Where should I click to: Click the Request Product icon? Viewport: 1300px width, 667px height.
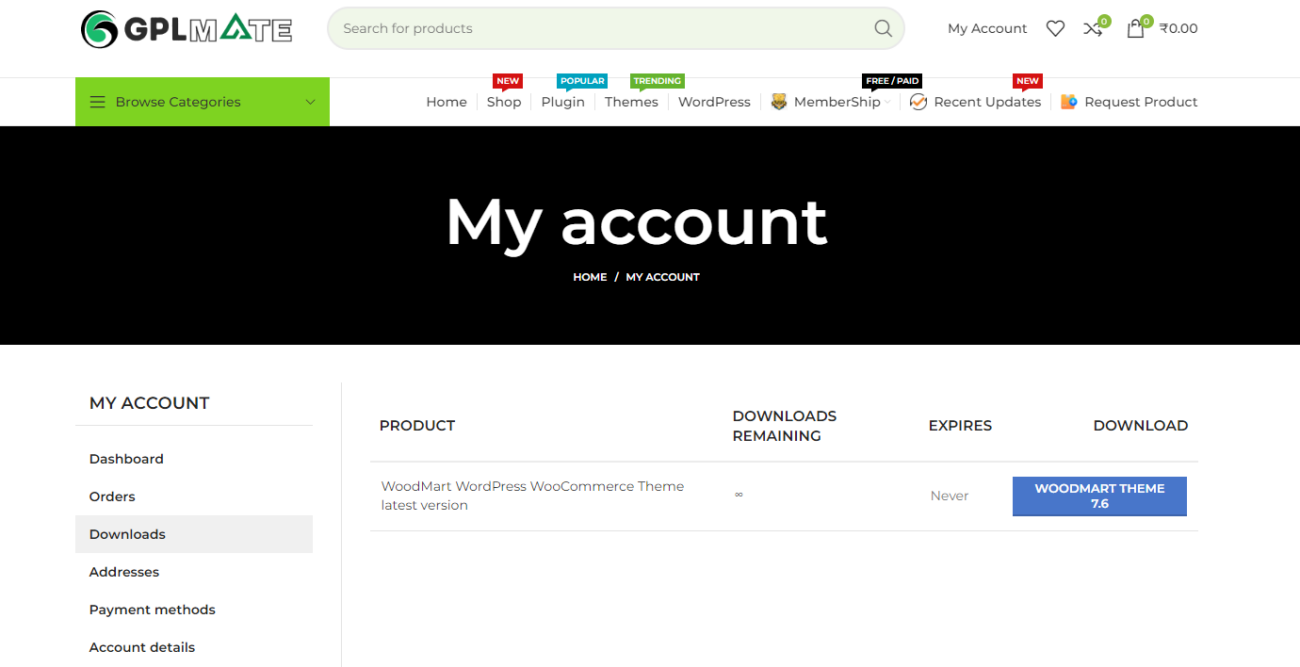pos(1069,102)
